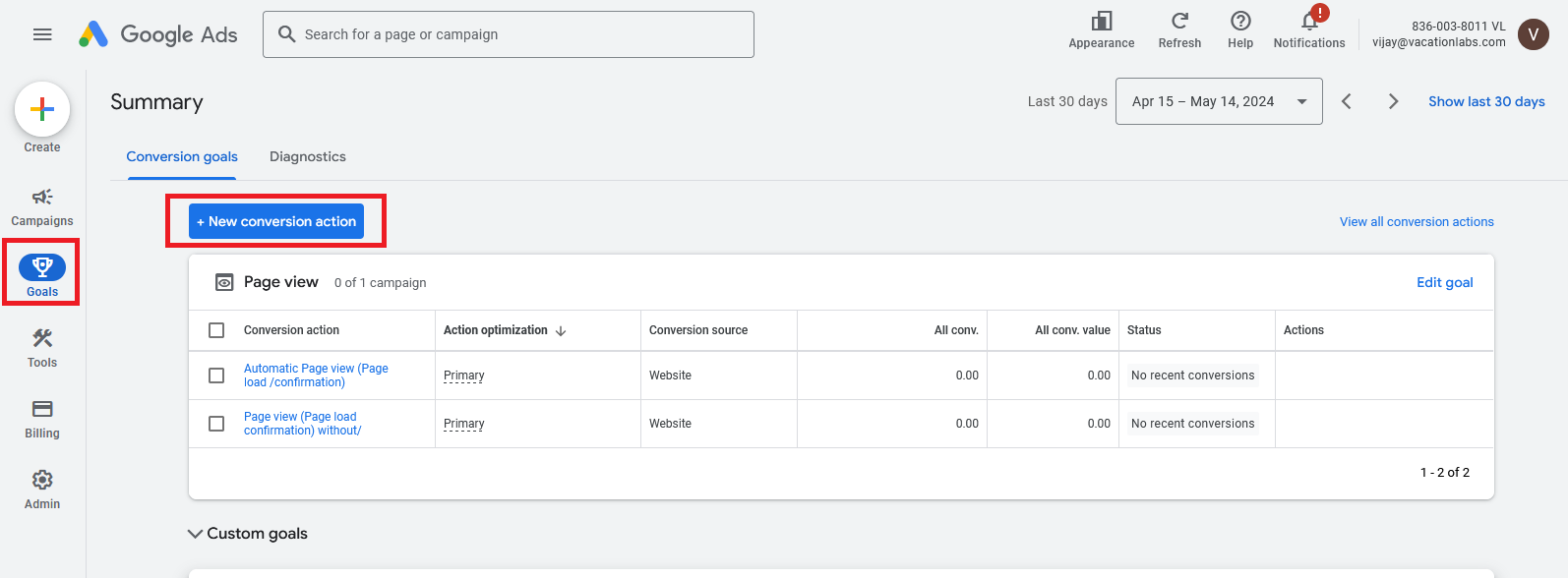Focus the page or campaign search field
Viewport: 1568px width, 578px height.
521,34
